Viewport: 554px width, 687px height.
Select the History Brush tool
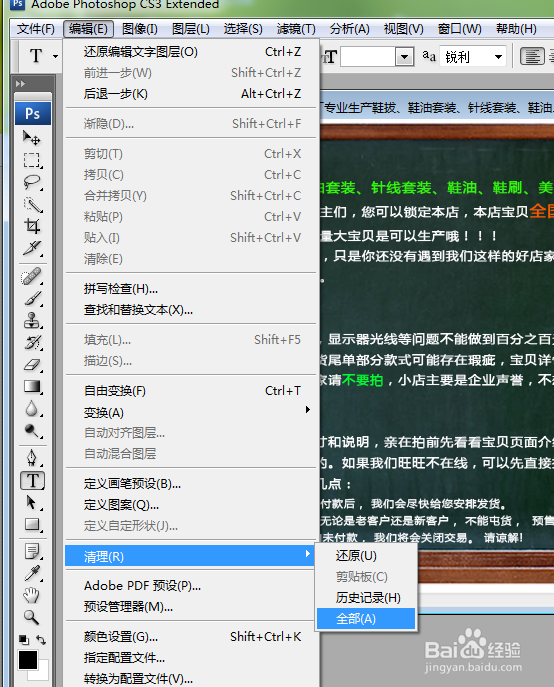click(x=32, y=343)
